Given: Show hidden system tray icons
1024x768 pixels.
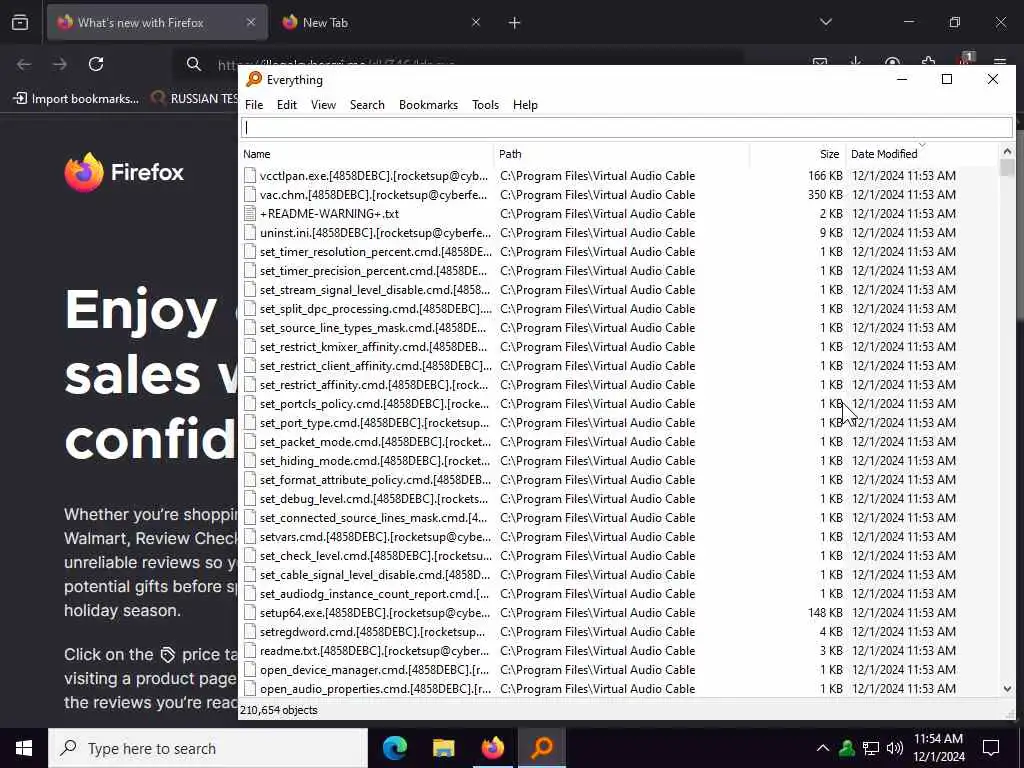Looking at the screenshot, I should point(823,748).
